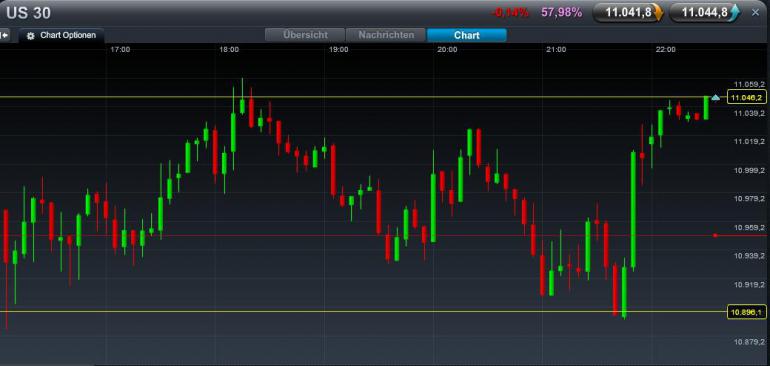
Task: Select the upper yellow line label 11.046,2
Action: [x=746, y=98]
